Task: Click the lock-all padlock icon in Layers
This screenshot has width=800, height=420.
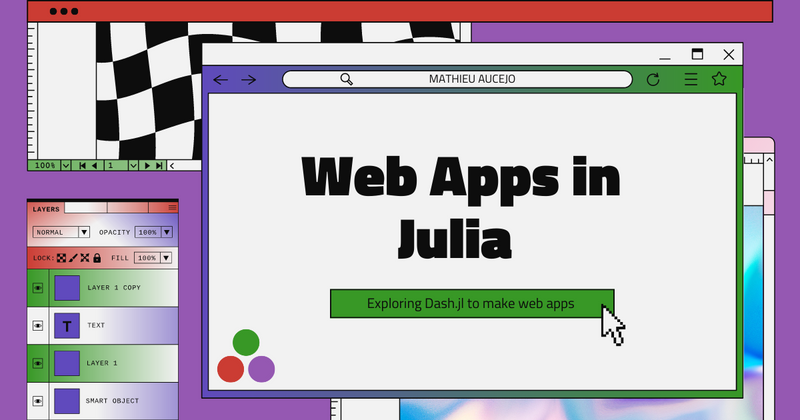Action: (97, 258)
